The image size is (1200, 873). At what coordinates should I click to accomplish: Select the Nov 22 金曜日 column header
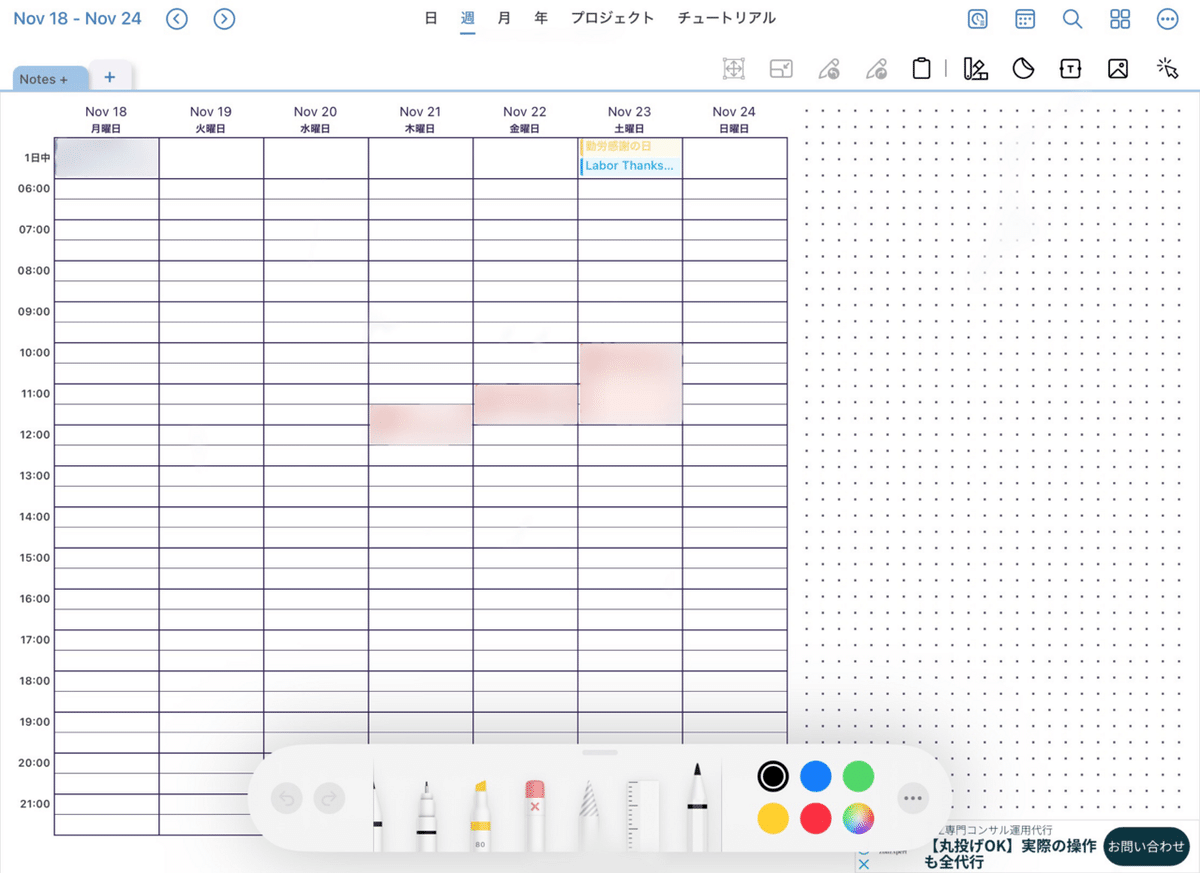[x=525, y=119]
